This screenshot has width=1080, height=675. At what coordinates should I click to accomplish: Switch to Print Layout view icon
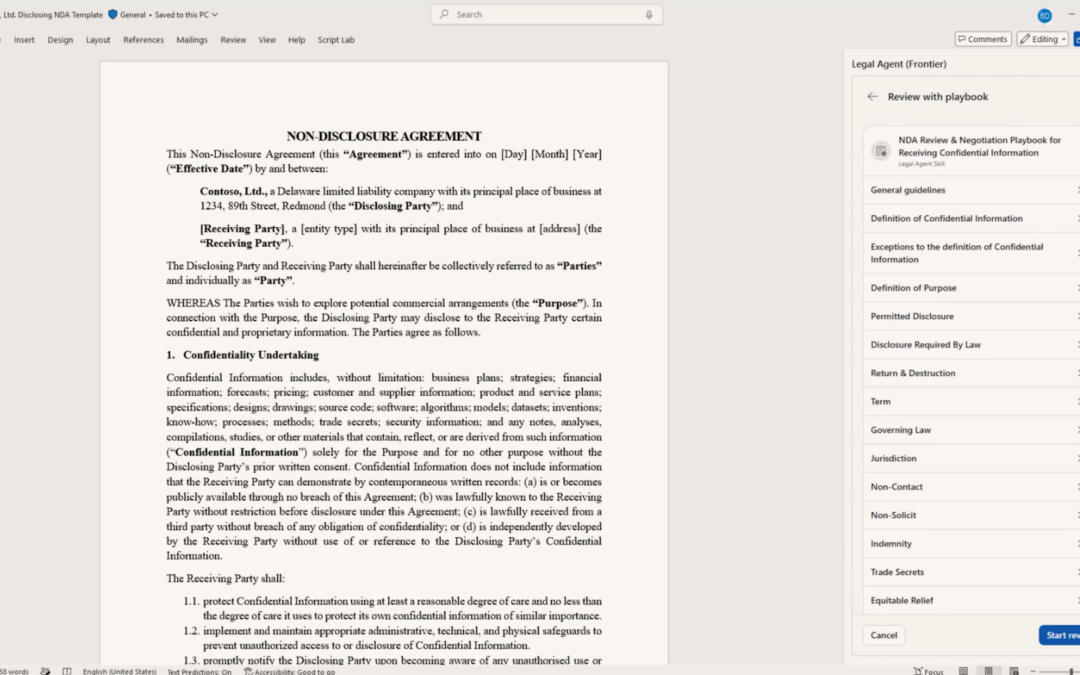click(988, 671)
